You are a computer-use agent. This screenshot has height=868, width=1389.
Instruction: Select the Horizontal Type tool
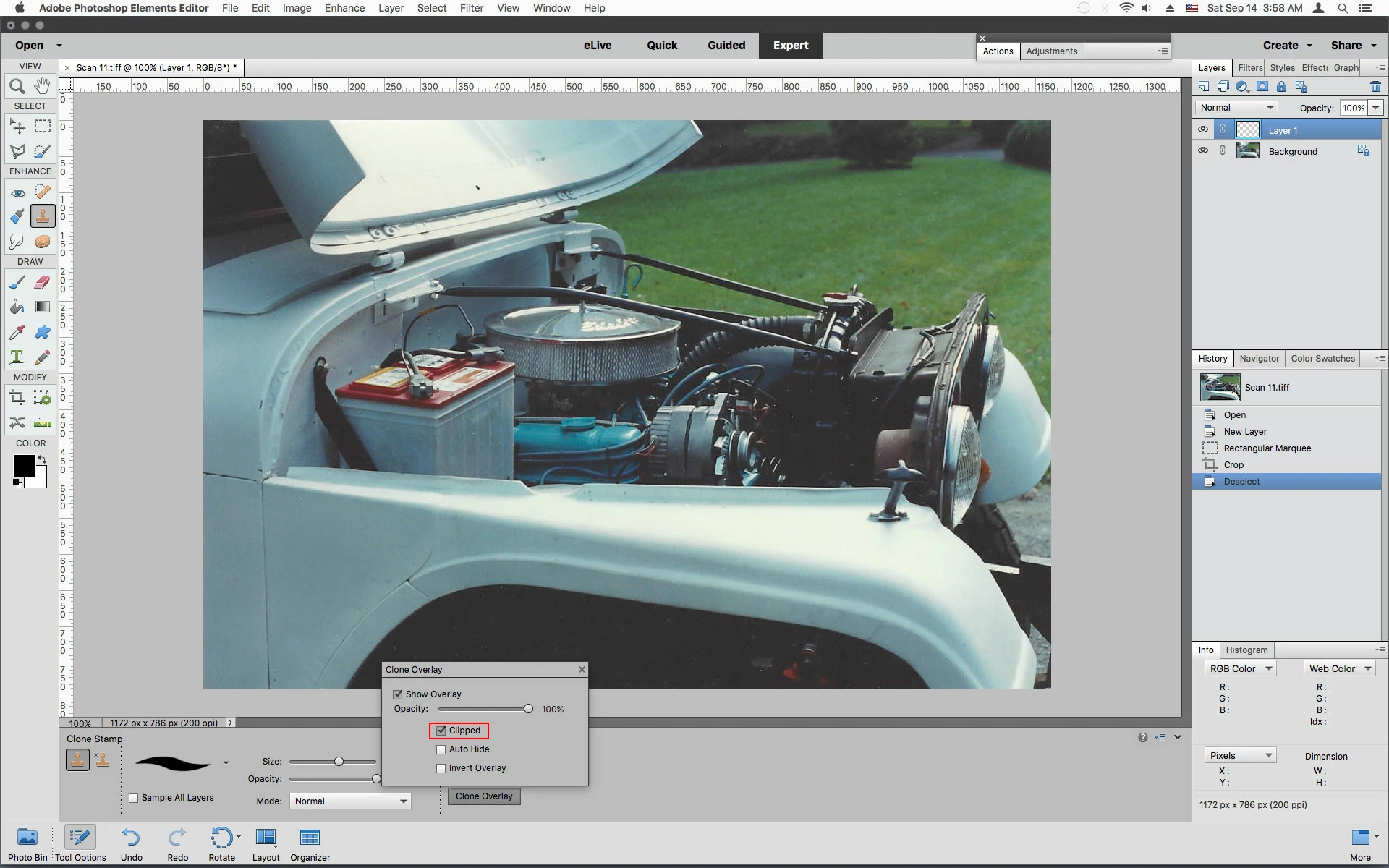coord(17,357)
